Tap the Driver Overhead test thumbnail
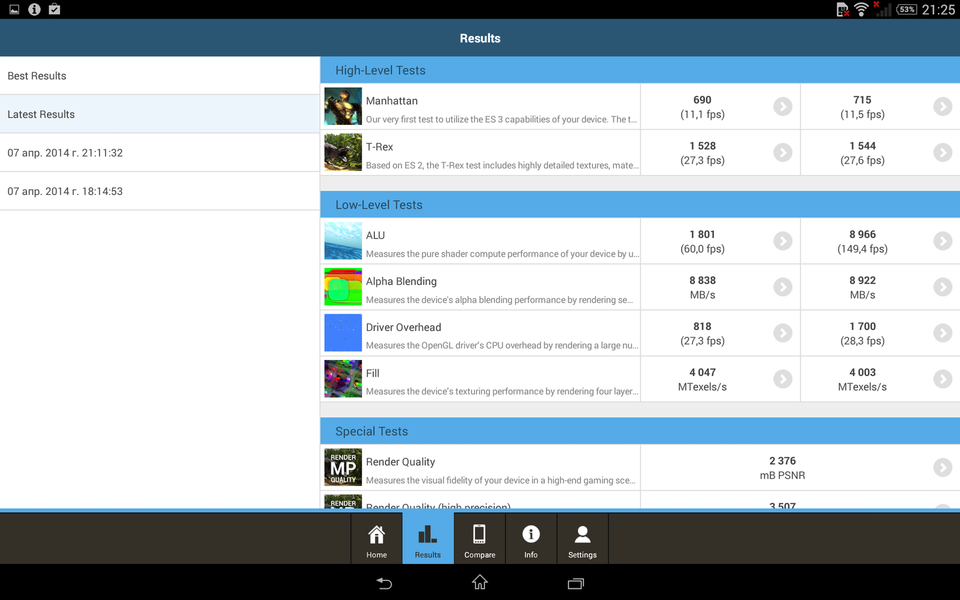This screenshot has height=600, width=960. (x=343, y=333)
